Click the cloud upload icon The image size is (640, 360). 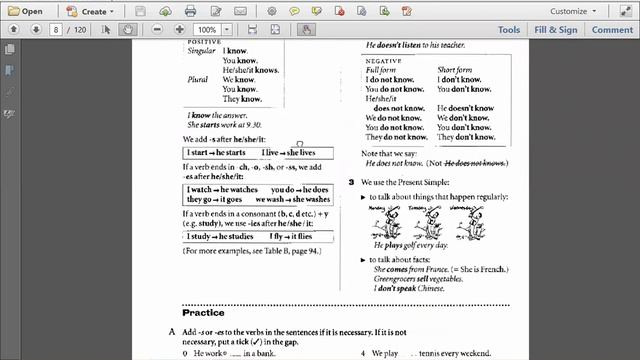[x=165, y=11]
